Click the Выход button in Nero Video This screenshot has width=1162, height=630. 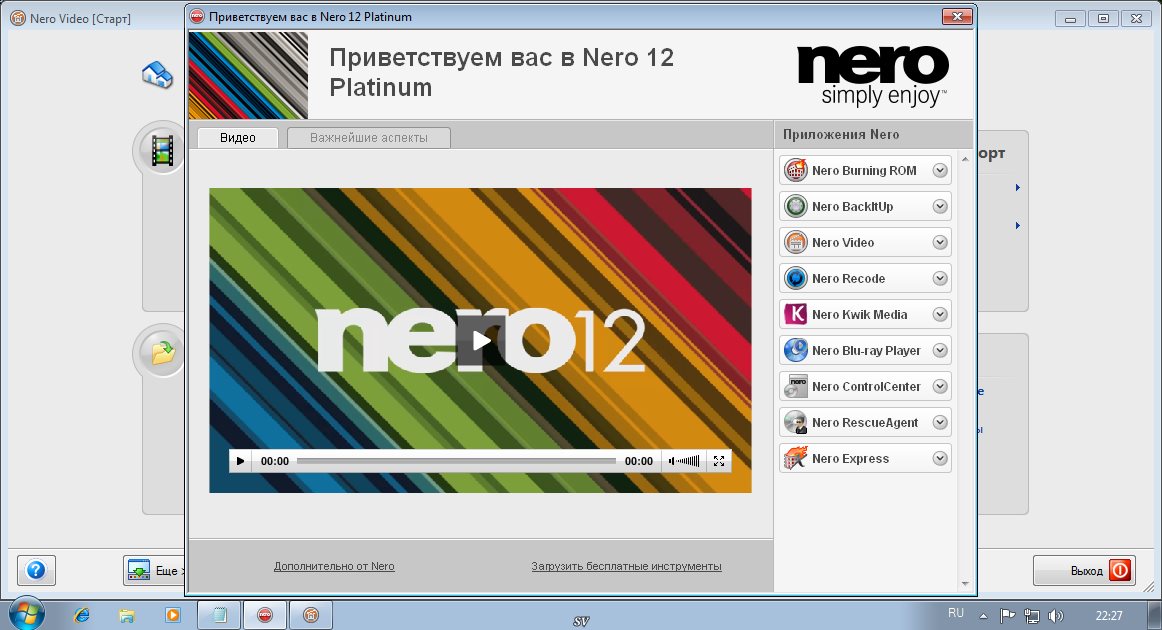coord(1085,570)
